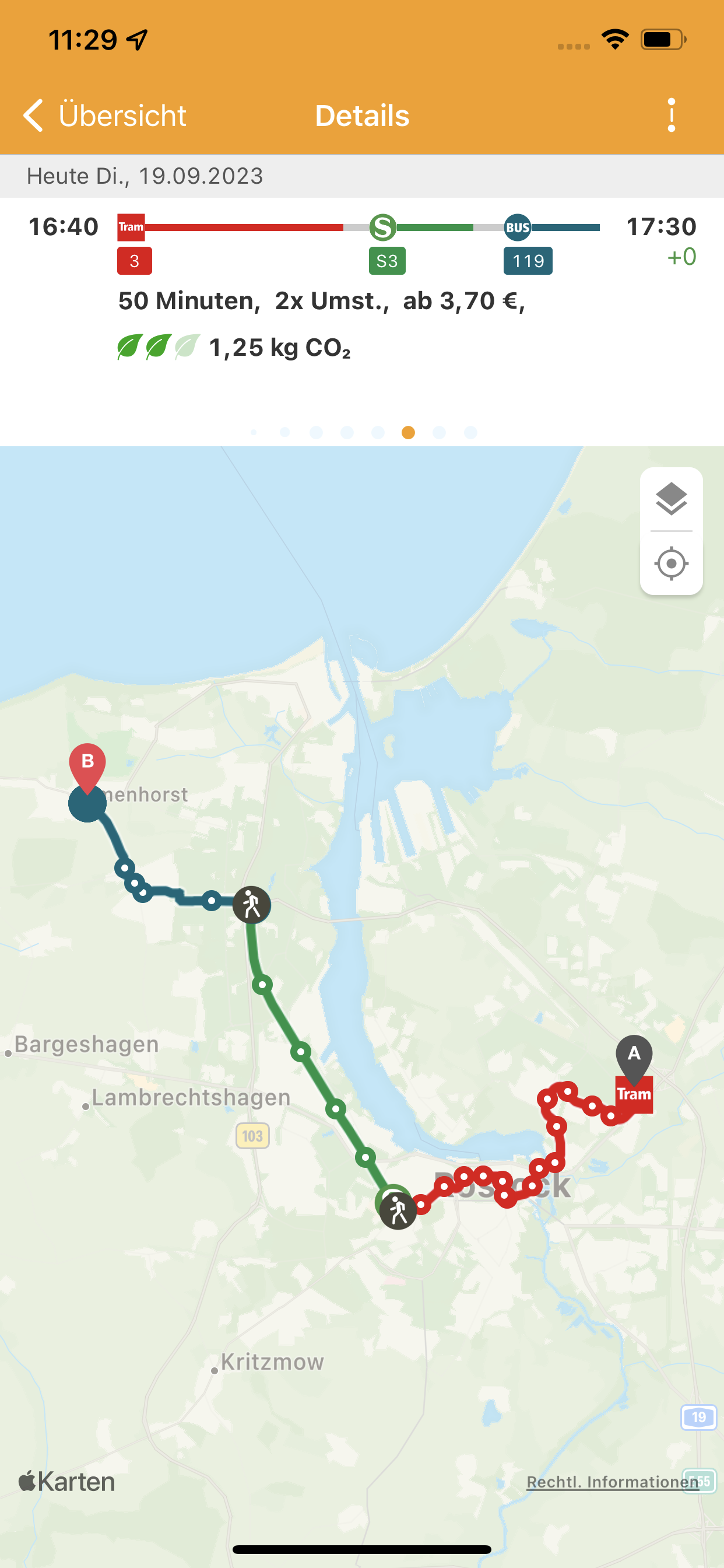Tap the walking transfer icon near Rostock

coord(398,1210)
